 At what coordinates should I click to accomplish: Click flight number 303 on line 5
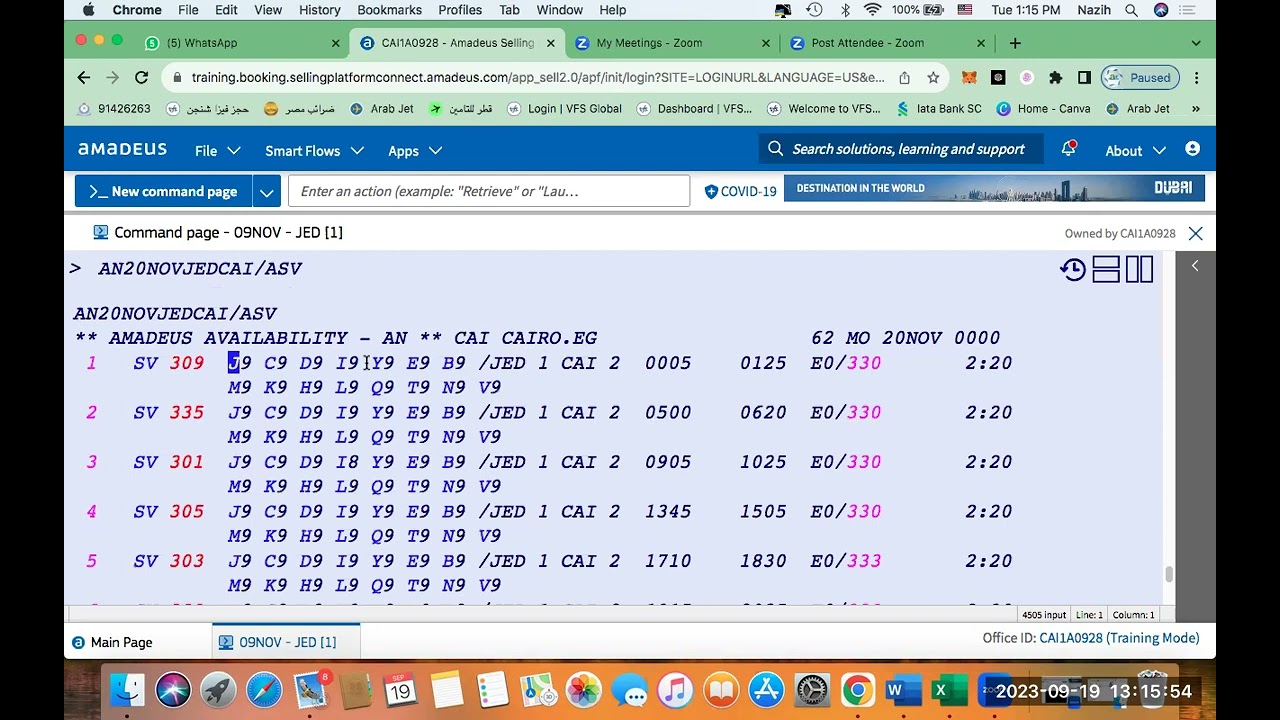pos(186,561)
